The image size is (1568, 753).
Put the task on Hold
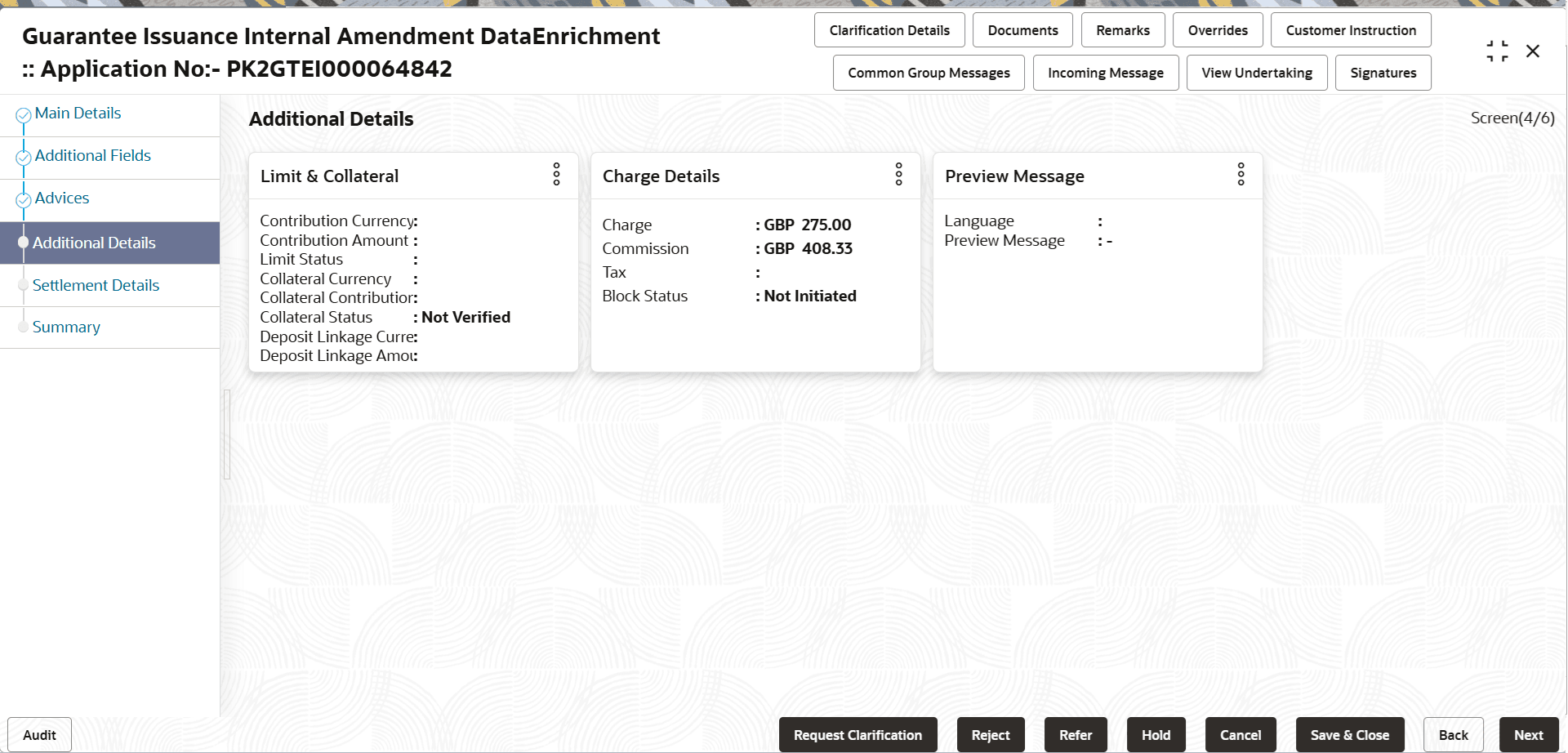click(x=1156, y=735)
